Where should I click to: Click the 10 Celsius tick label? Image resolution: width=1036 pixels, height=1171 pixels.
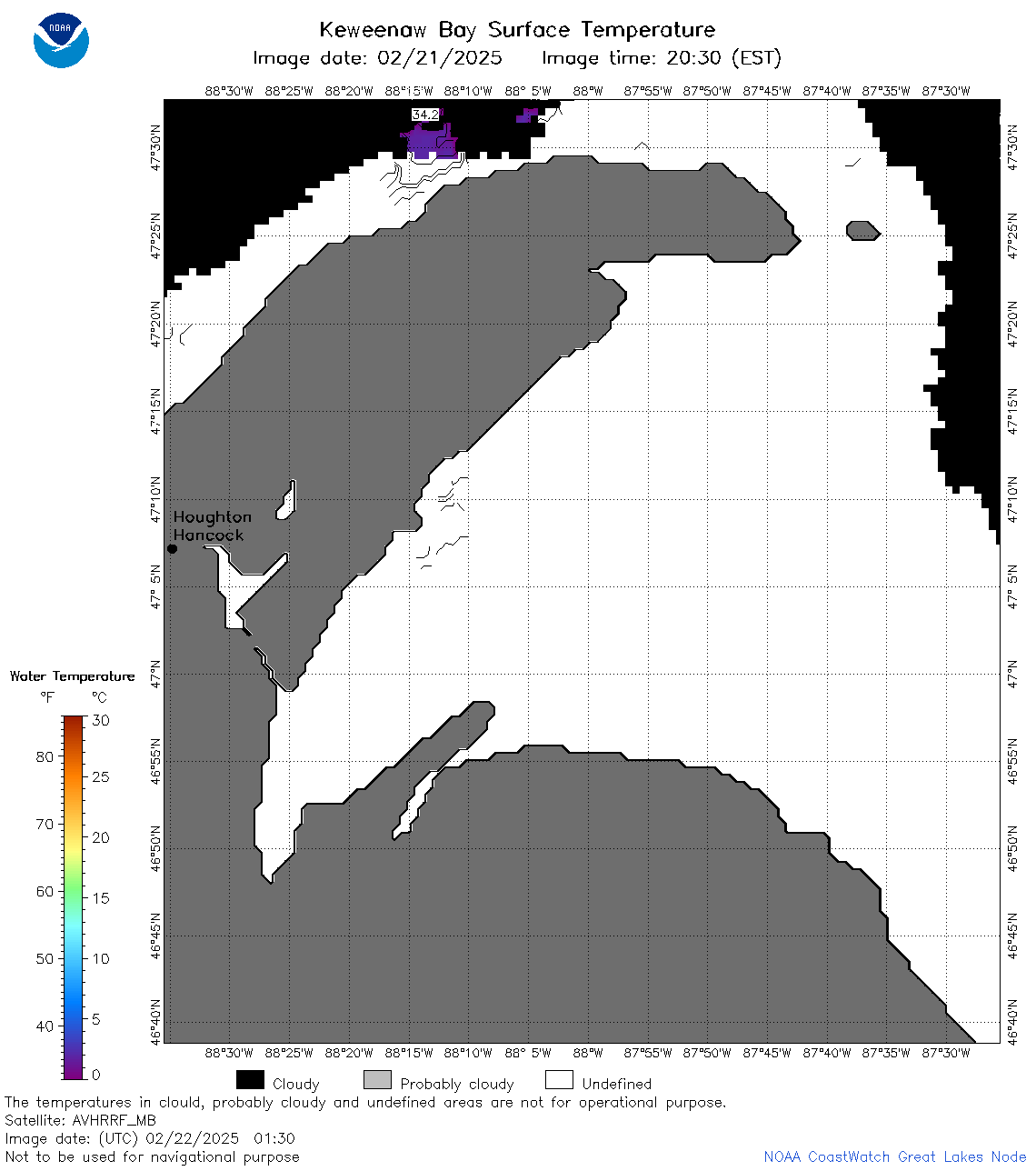101,958
